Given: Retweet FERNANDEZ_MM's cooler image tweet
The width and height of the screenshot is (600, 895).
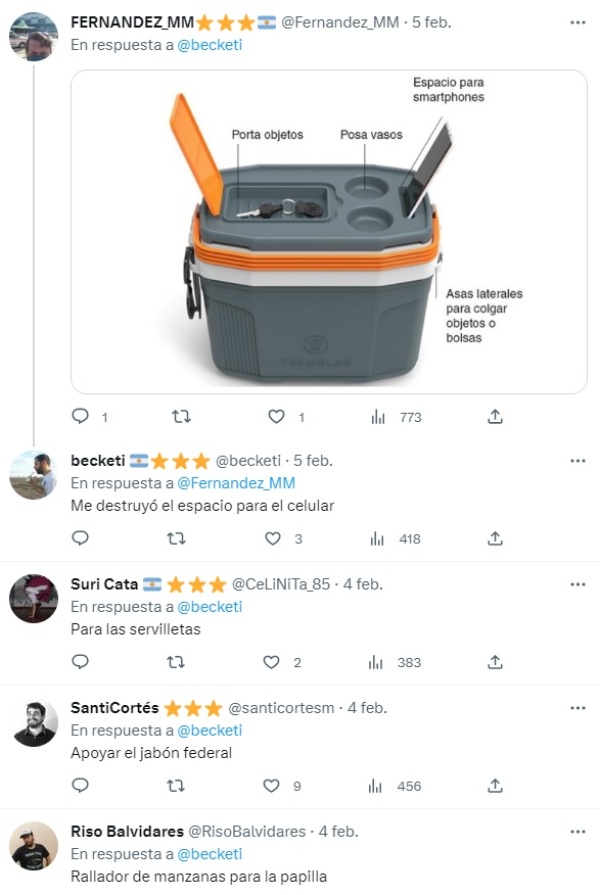Looking at the screenshot, I should coord(181,416).
